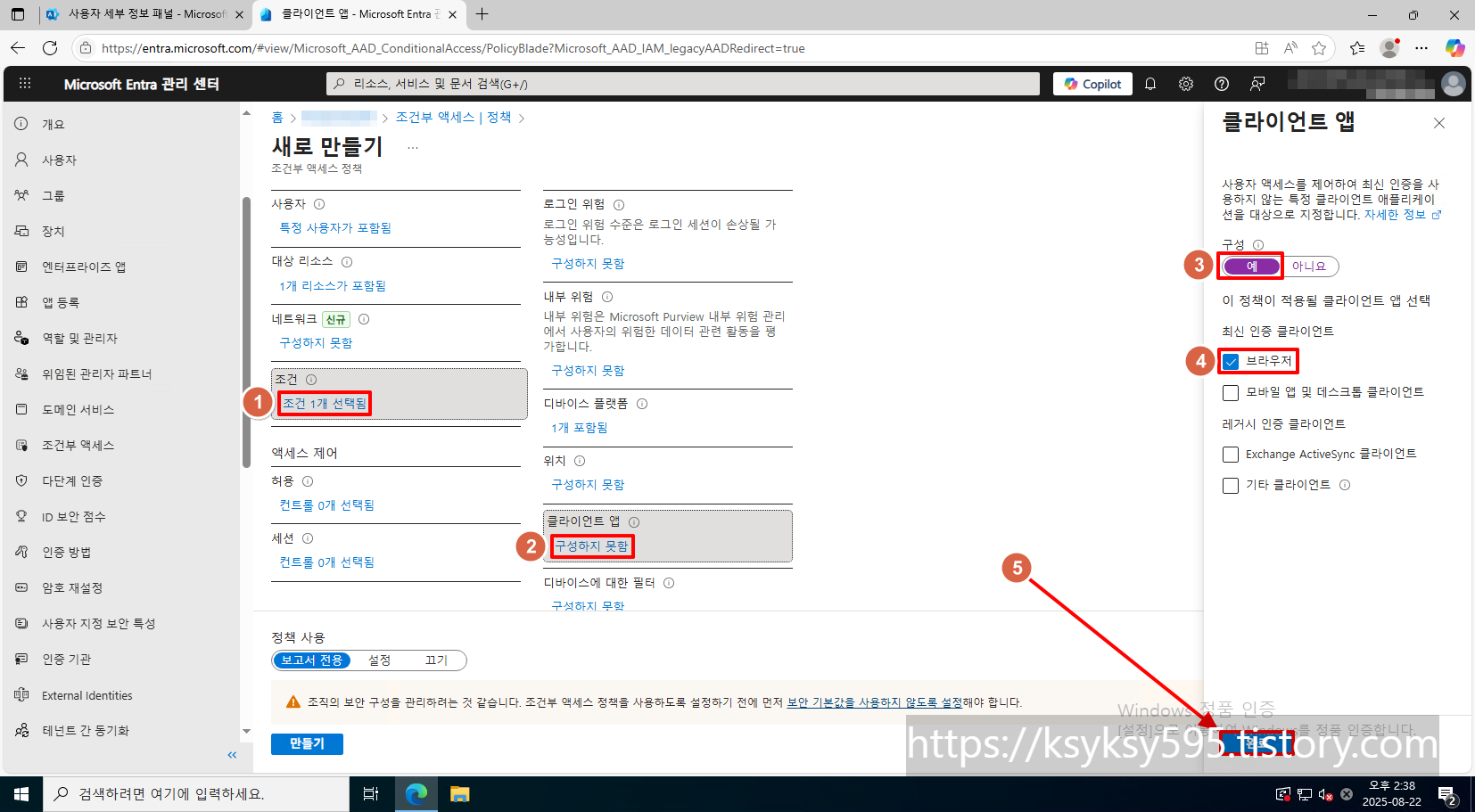Open the Copilot button
The image size is (1475, 812).
coord(1093,84)
